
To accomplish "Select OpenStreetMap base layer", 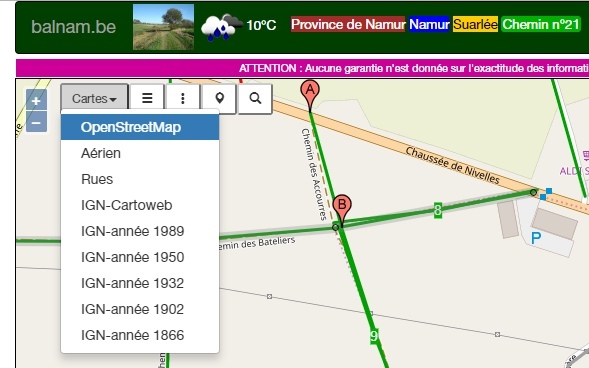I will 140,127.
